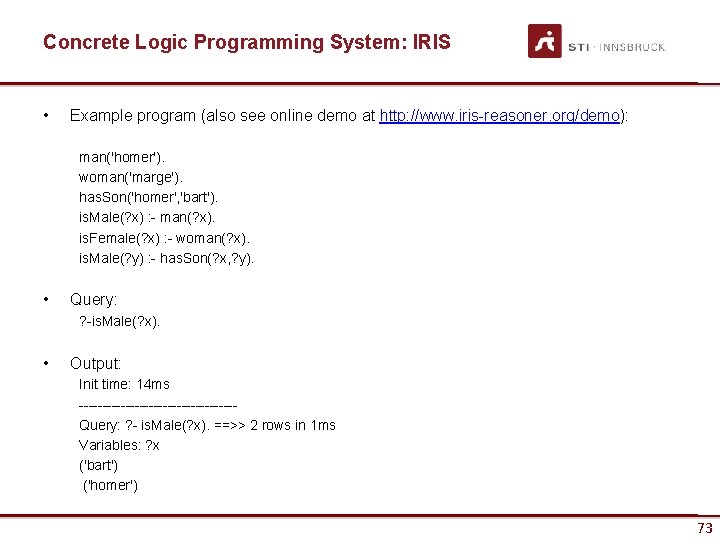Screen dimensions: 720x540
Task: Click the STI Innsbruck logo icon
Action: point(545,41)
